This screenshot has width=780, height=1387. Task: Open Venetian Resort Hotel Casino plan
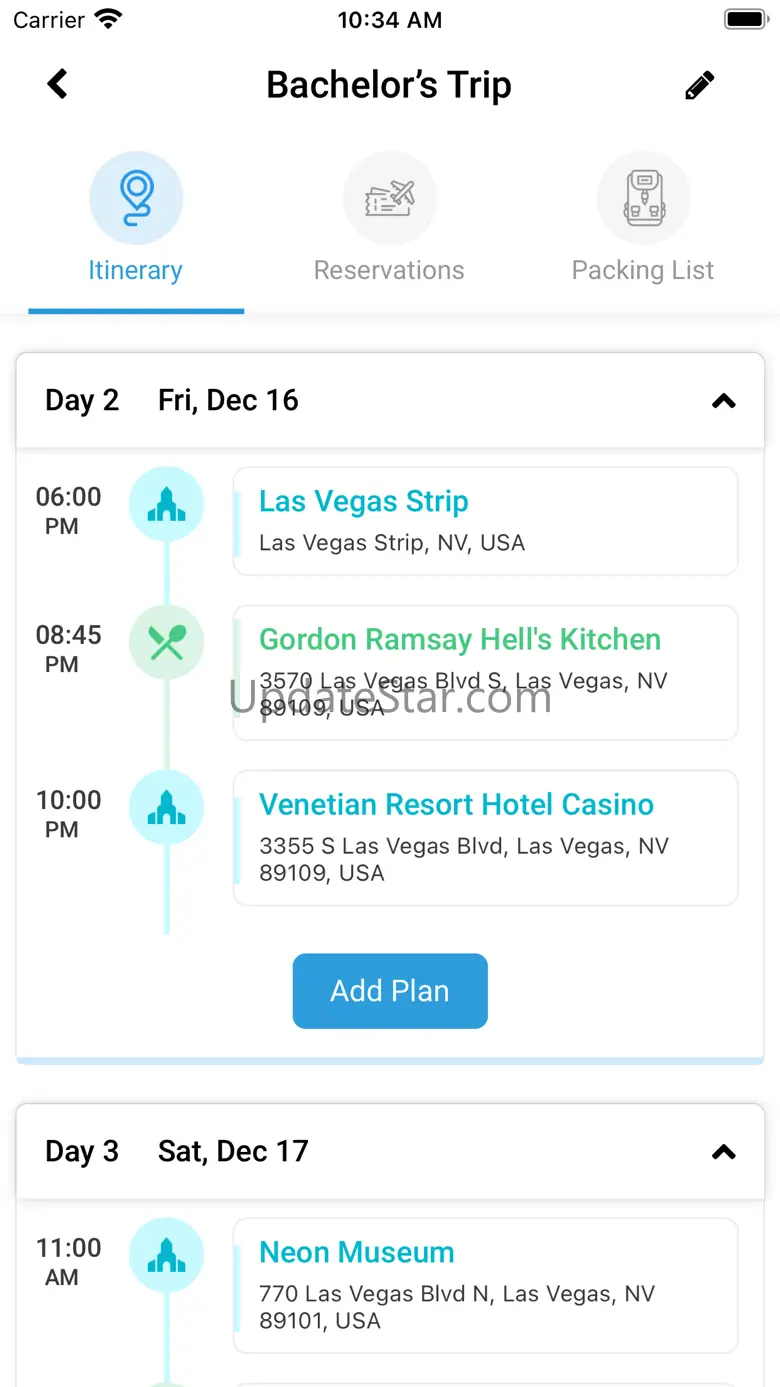[486, 837]
